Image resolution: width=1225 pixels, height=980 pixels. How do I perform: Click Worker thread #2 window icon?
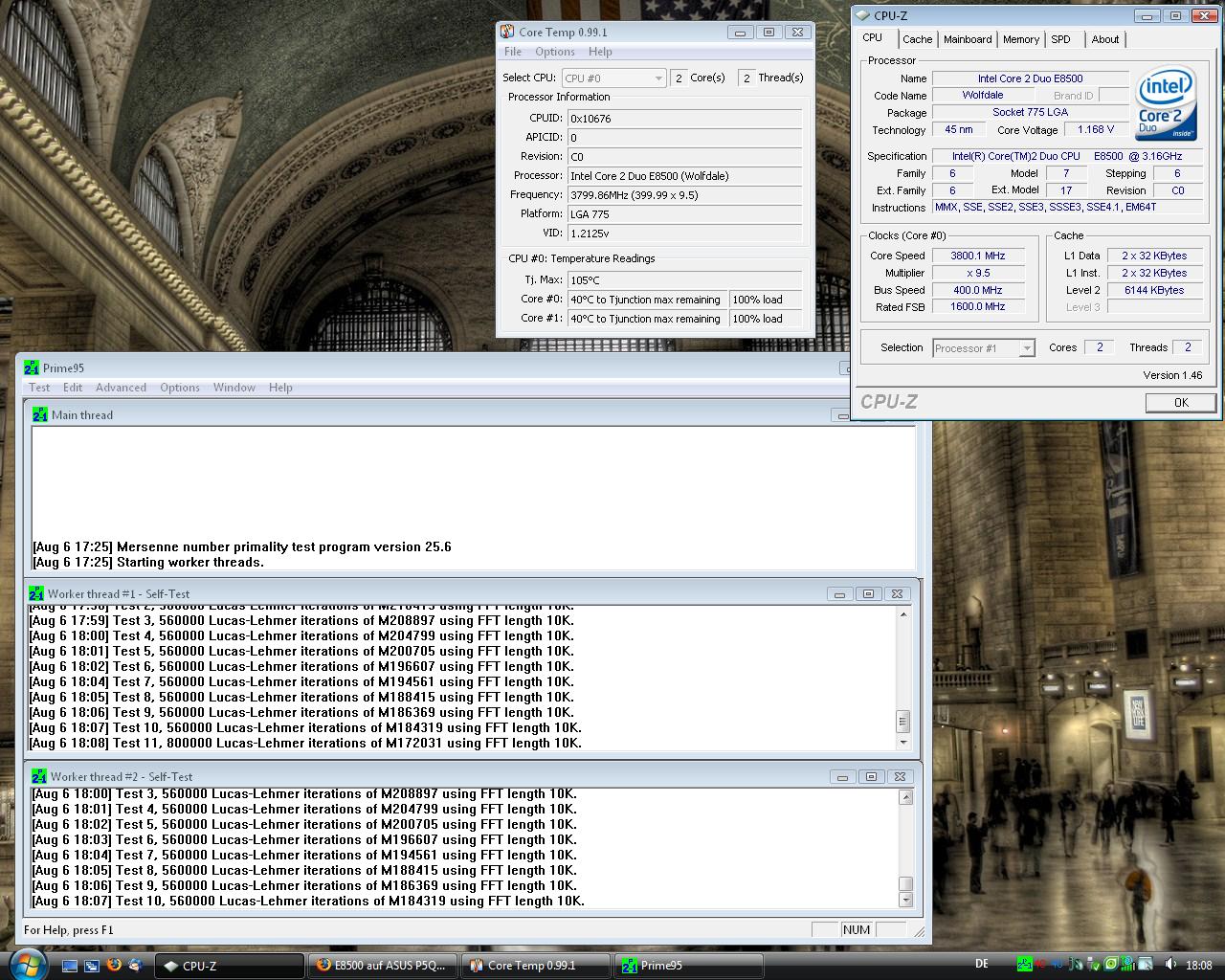click(x=39, y=776)
